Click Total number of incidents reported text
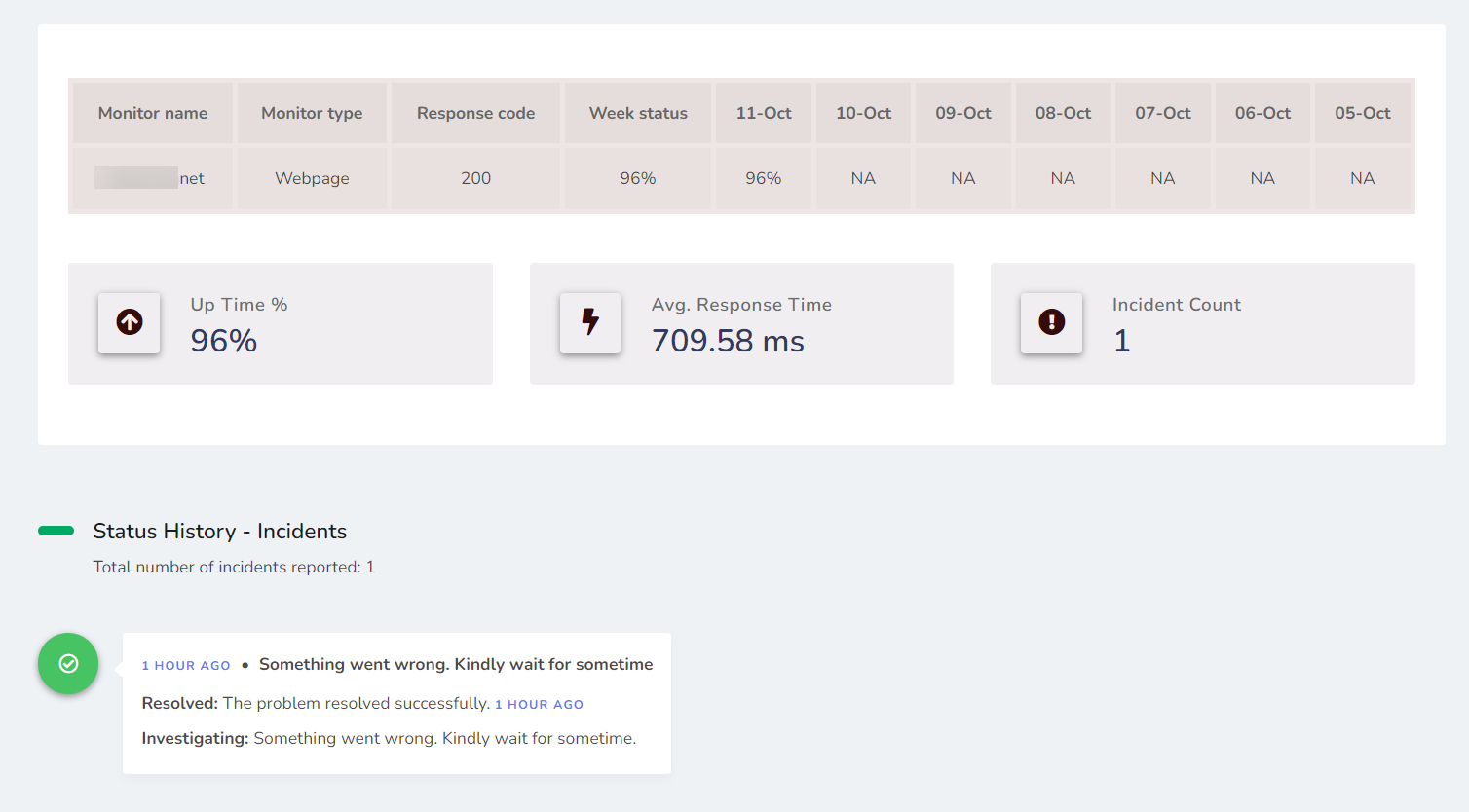 pyautogui.click(x=234, y=567)
